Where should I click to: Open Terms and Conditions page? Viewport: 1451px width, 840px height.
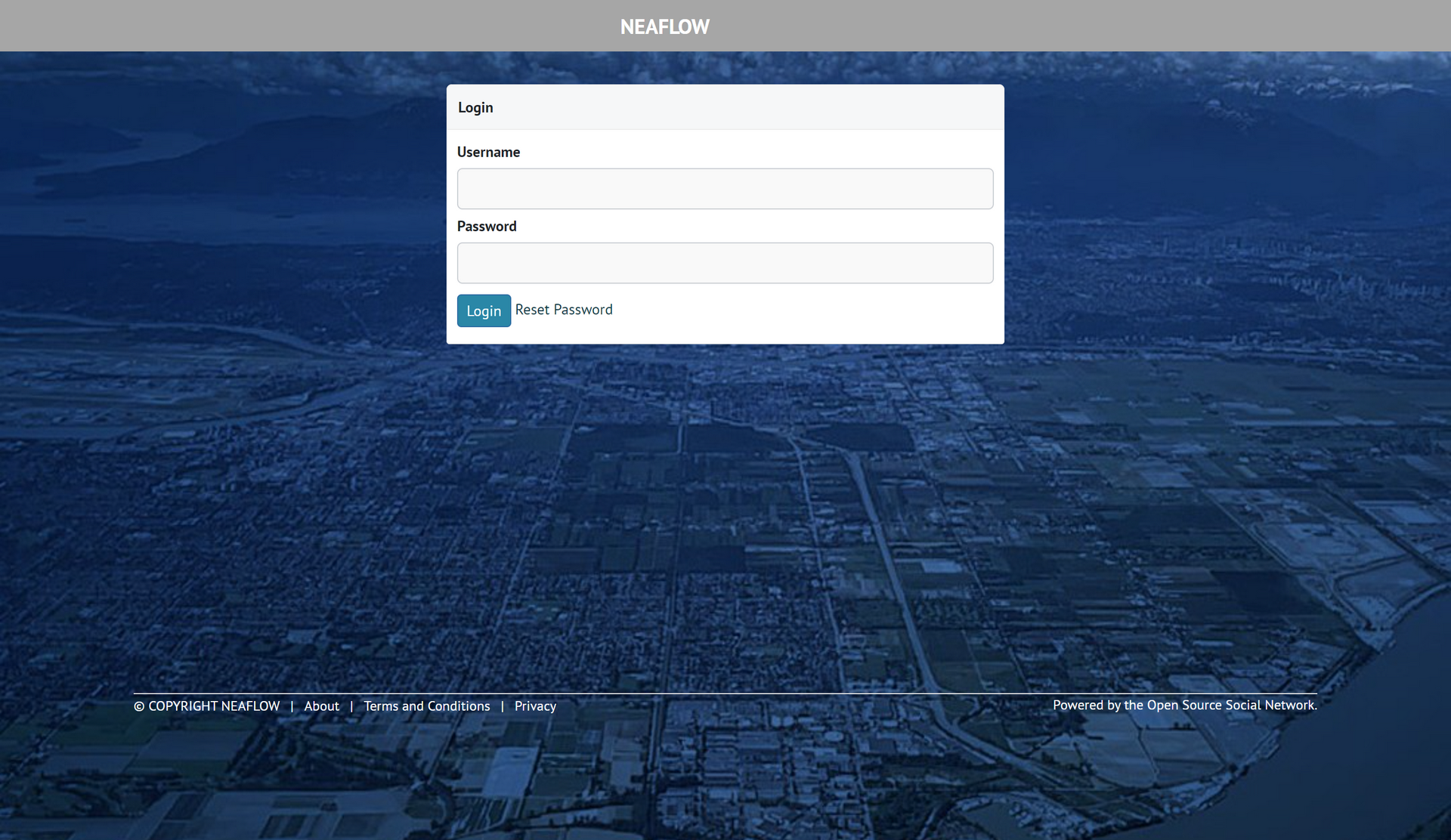pyautogui.click(x=426, y=706)
